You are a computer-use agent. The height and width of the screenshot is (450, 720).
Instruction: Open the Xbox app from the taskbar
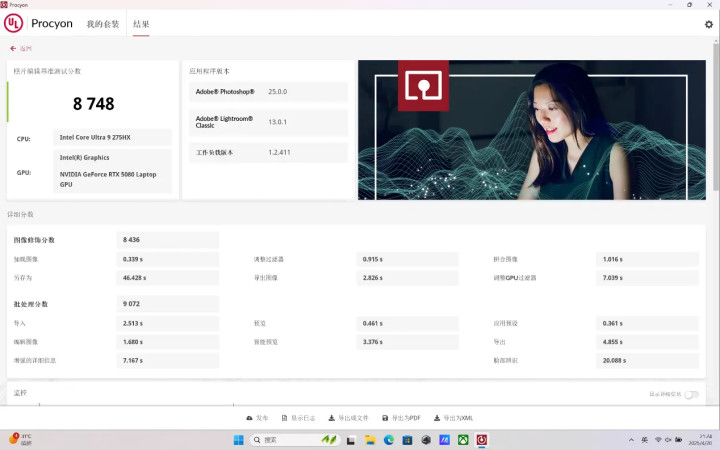pos(463,440)
